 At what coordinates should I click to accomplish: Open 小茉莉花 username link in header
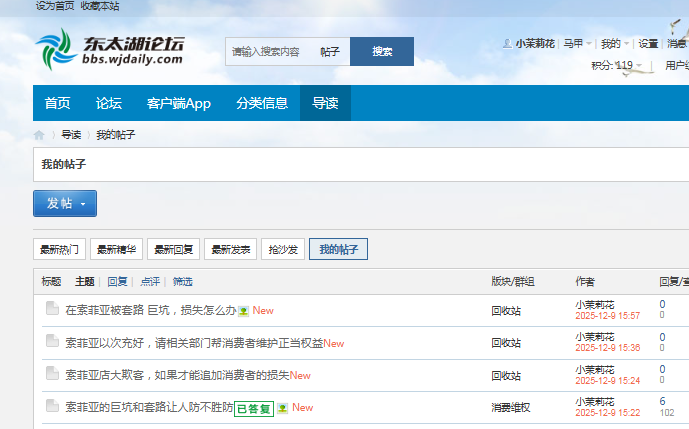point(535,44)
